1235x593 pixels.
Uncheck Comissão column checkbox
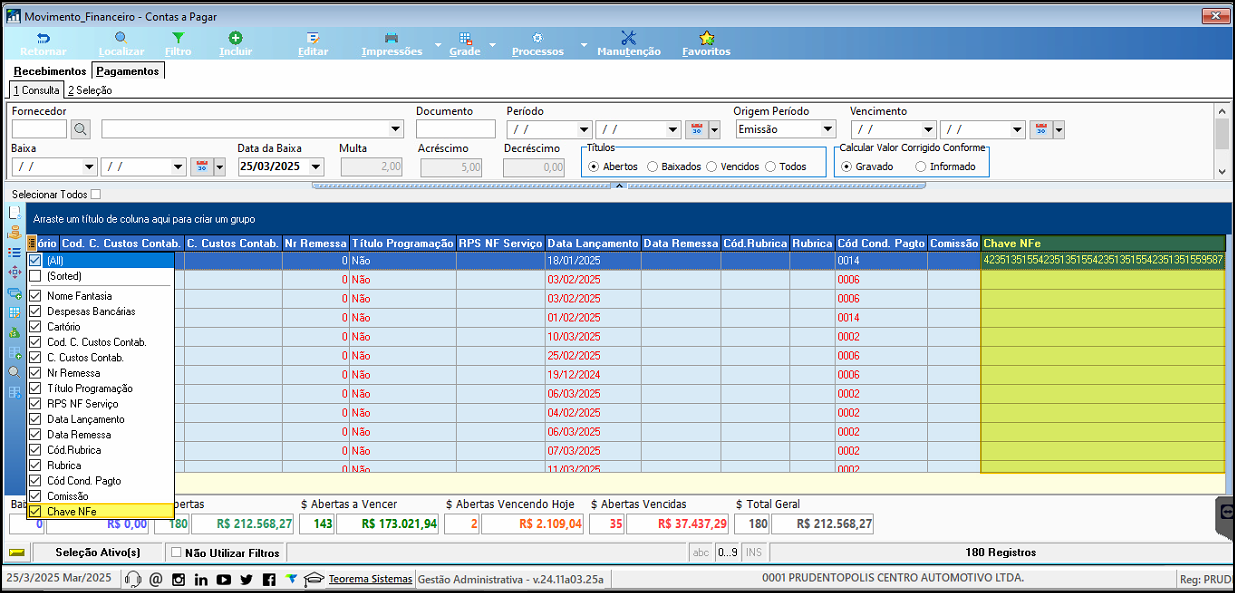[36, 496]
